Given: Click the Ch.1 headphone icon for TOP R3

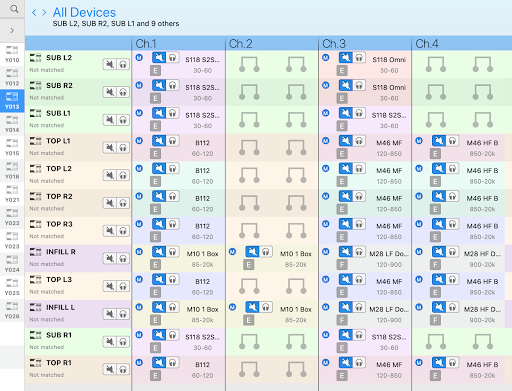Looking at the screenshot, I should click(172, 224).
